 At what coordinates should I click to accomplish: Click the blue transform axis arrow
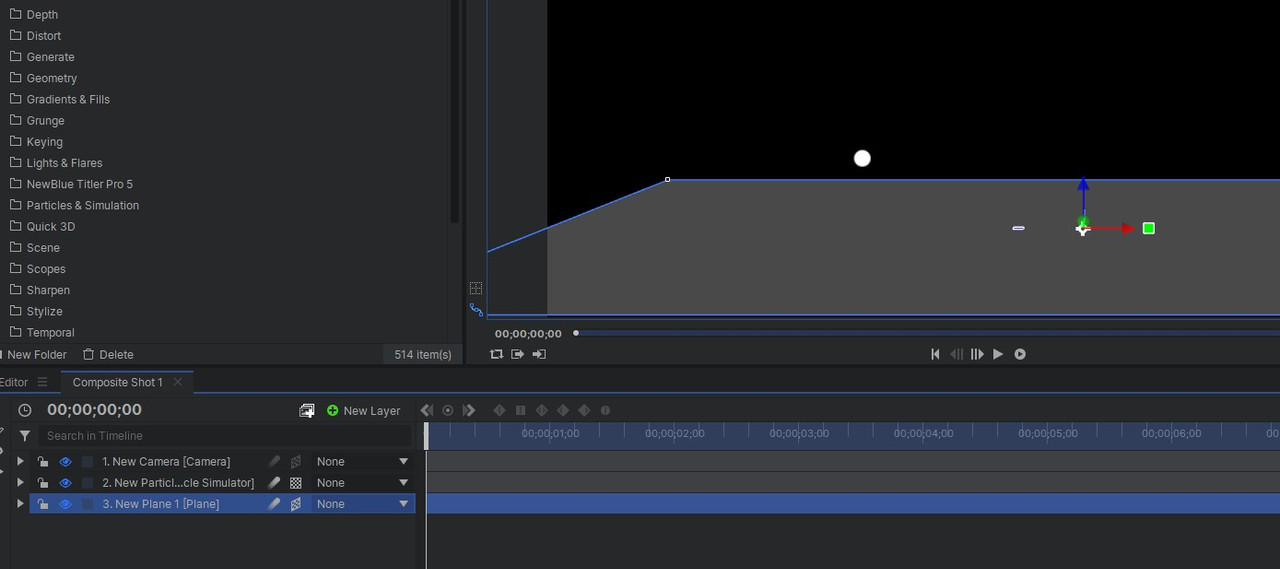(x=1083, y=197)
